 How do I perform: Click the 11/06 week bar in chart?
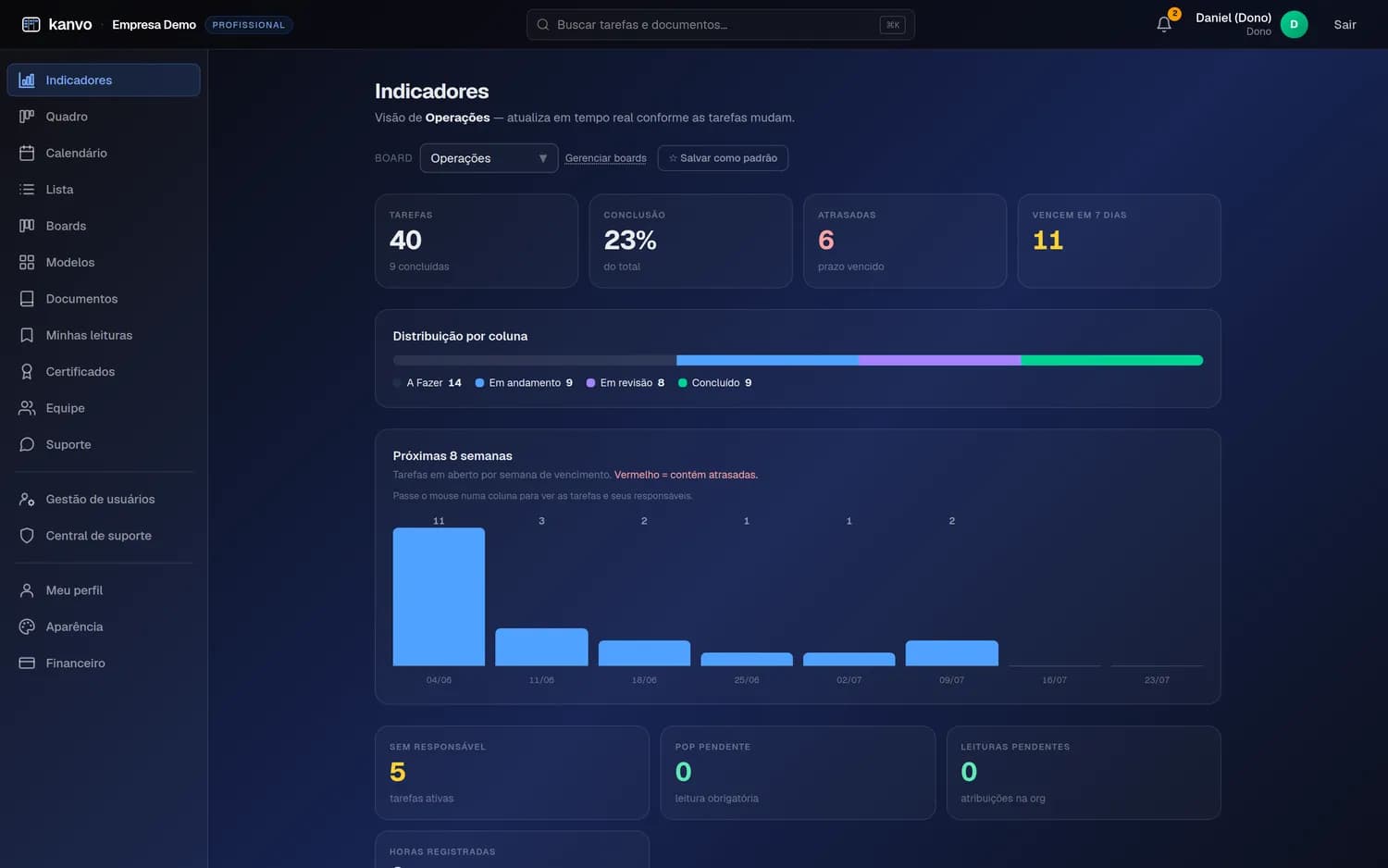click(541, 647)
